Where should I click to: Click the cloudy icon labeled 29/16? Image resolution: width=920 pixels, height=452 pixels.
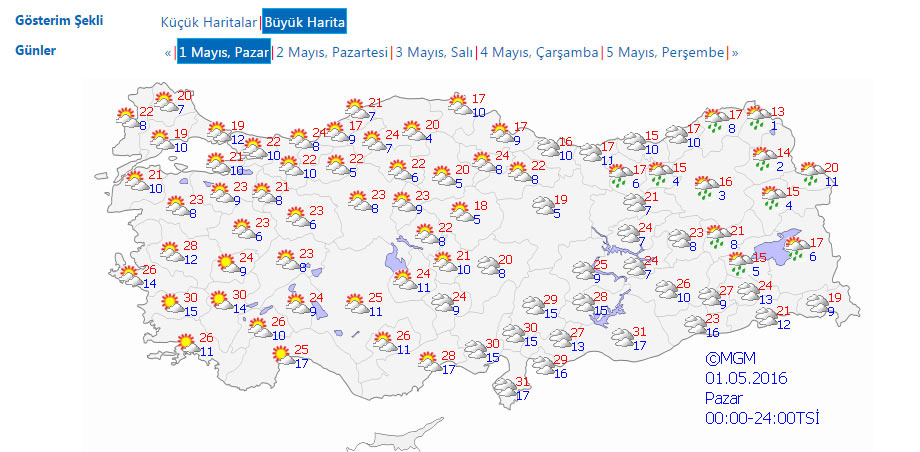[x=543, y=365]
